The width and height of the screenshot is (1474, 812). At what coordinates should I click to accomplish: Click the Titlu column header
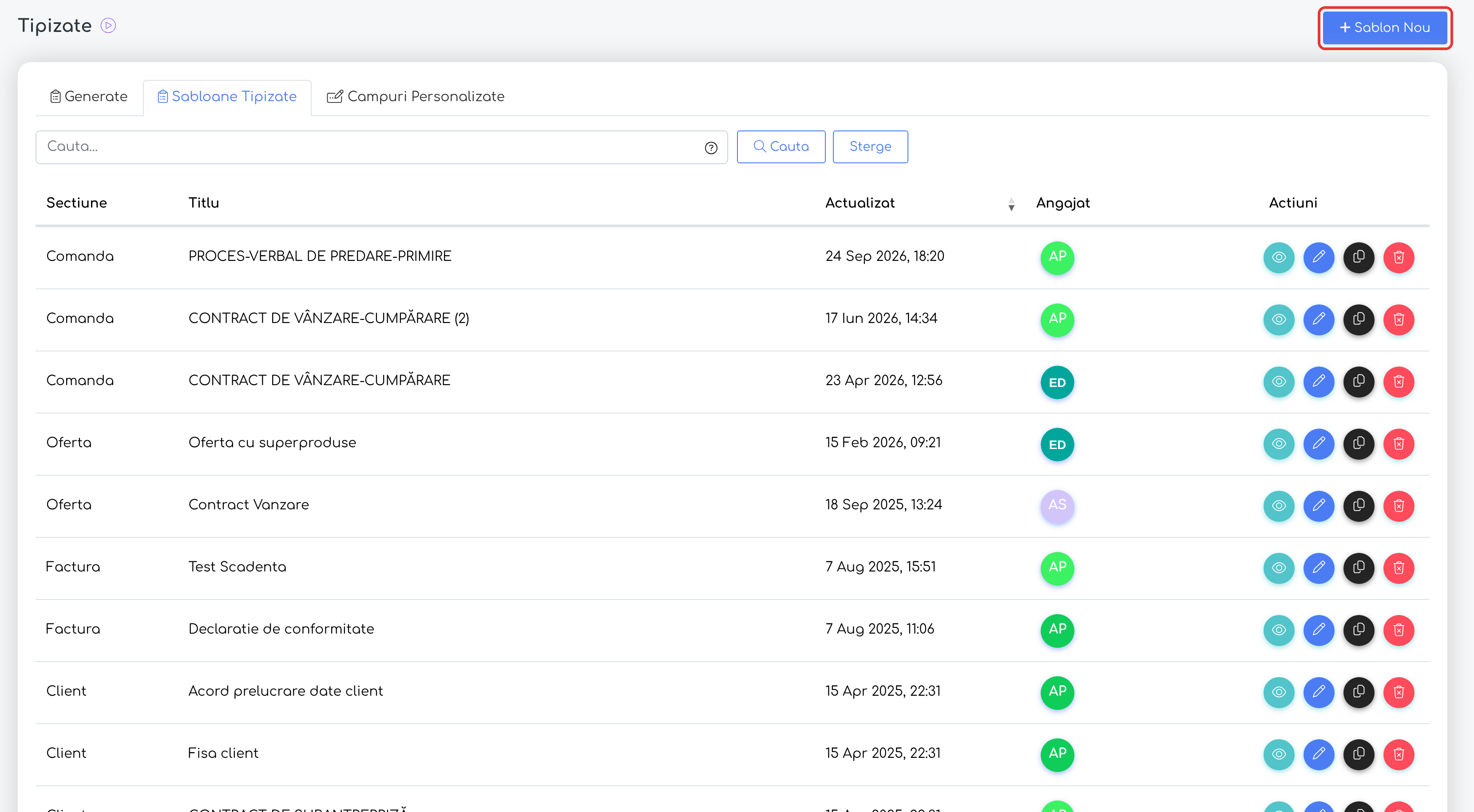pyautogui.click(x=204, y=203)
